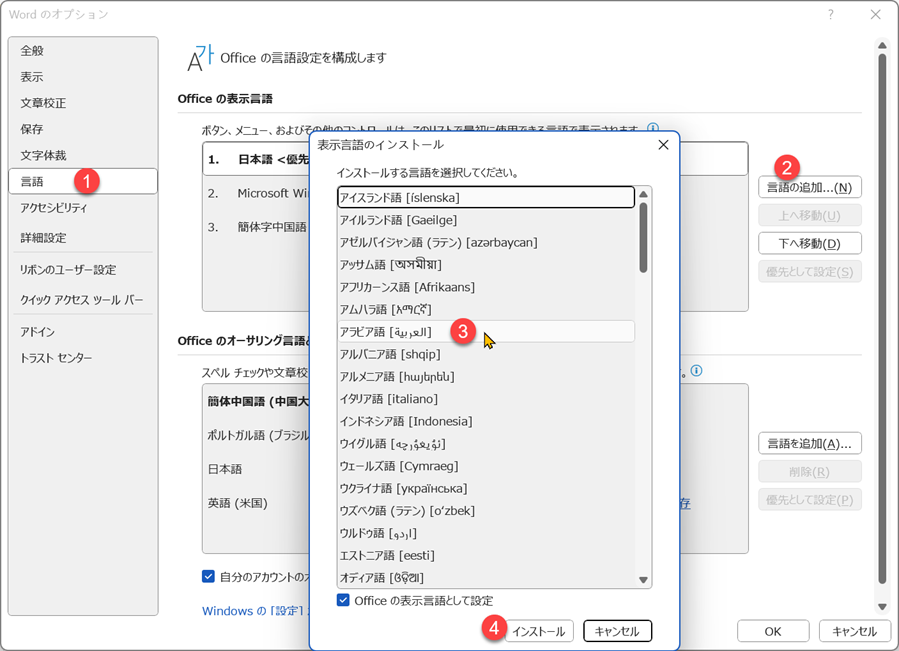Select アルメニア語 in the list
The image size is (899, 651).
tap(486, 376)
